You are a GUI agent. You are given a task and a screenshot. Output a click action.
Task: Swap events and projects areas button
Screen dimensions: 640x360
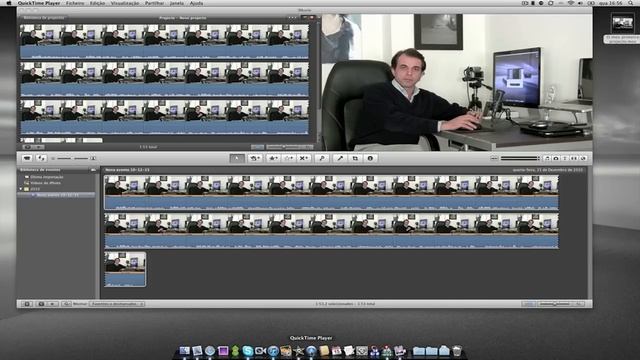tap(41, 158)
